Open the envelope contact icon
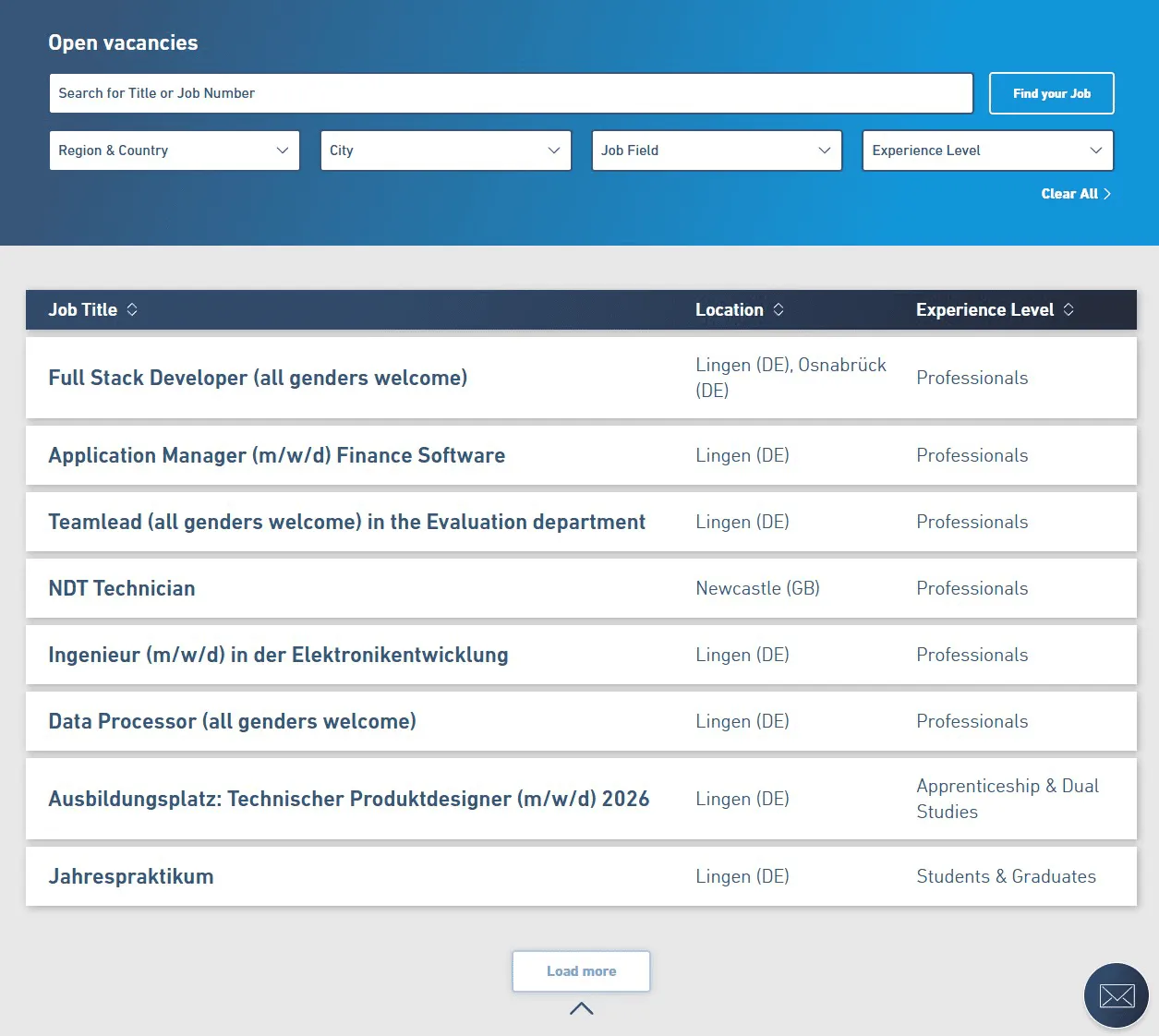 coord(1116,995)
